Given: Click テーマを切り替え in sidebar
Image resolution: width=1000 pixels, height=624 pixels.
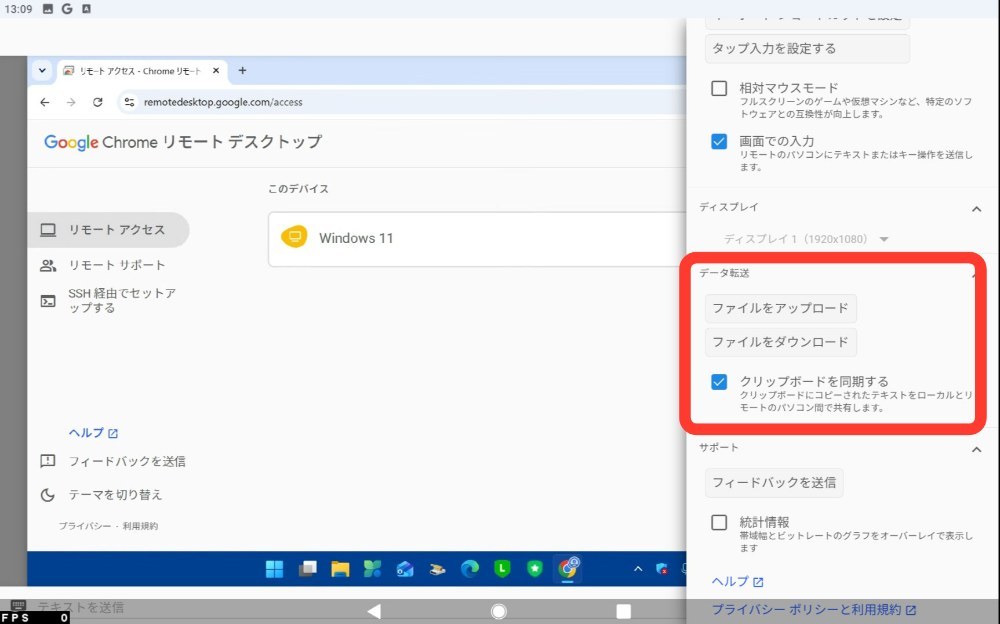Looking at the screenshot, I should (x=101, y=494).
